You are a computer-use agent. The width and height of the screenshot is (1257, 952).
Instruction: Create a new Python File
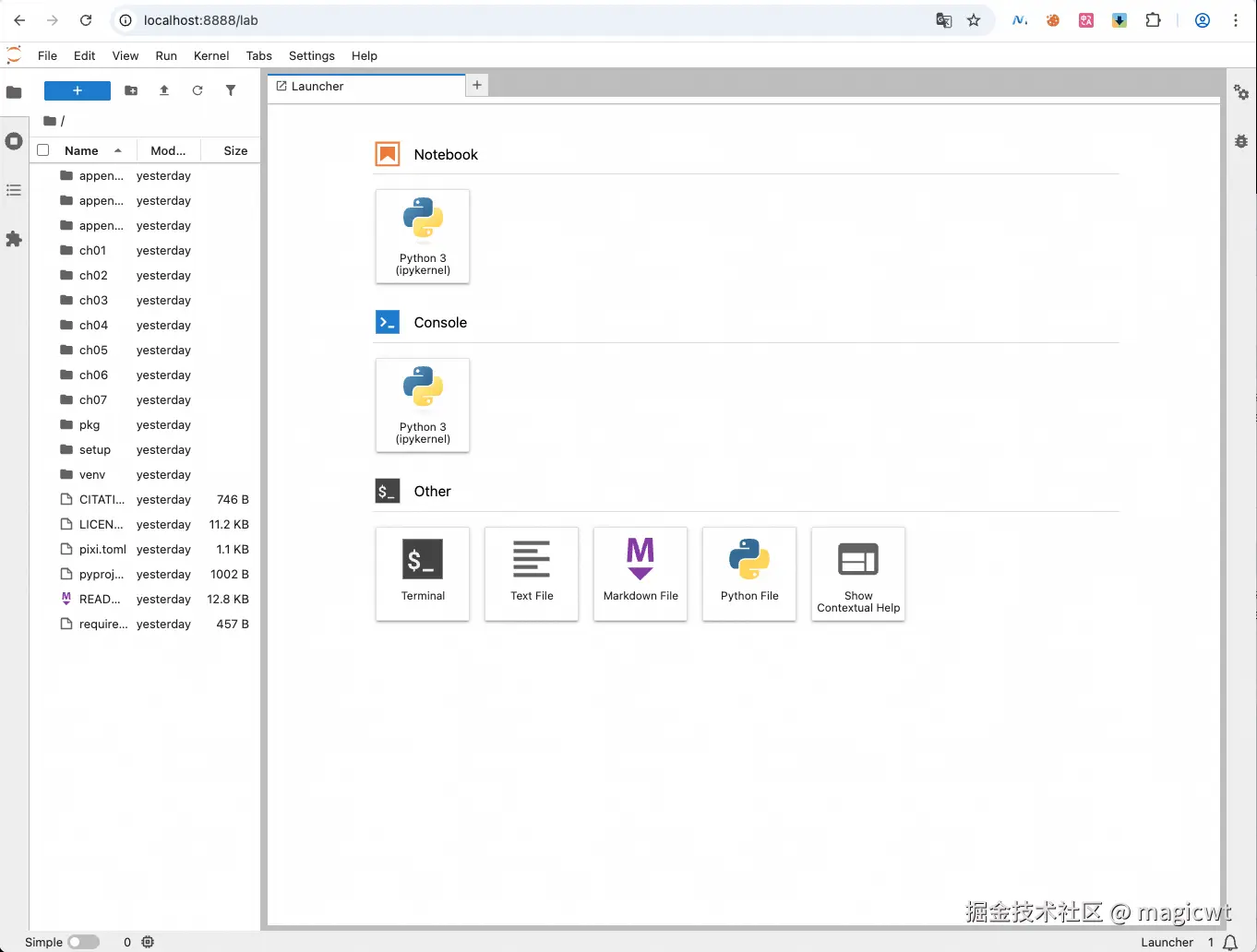coord(748,574)
